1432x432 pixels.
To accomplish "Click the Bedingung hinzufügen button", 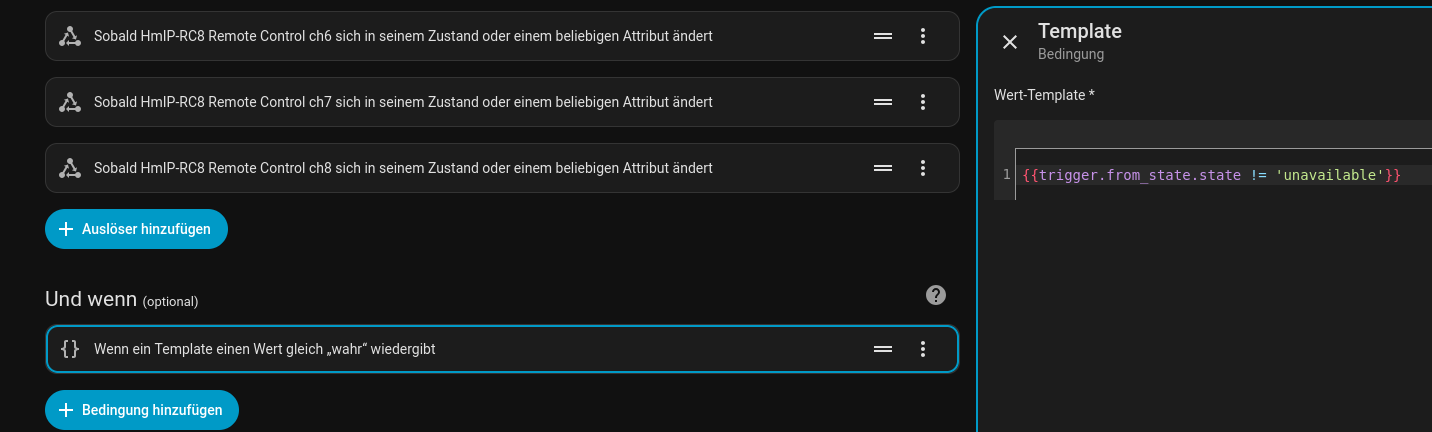I will point(141,410).
